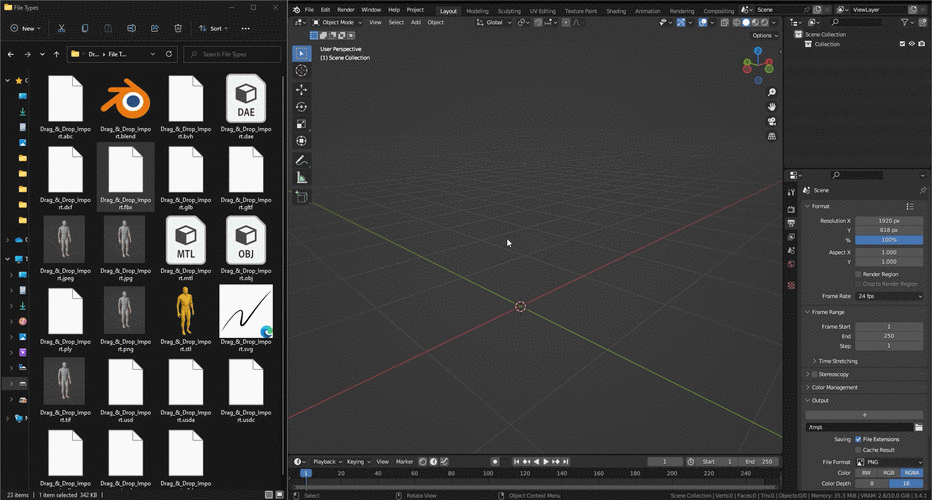The image size is (932, 500).
Task: Choose the Add Cube tool
Action: [x=301, y=197]
